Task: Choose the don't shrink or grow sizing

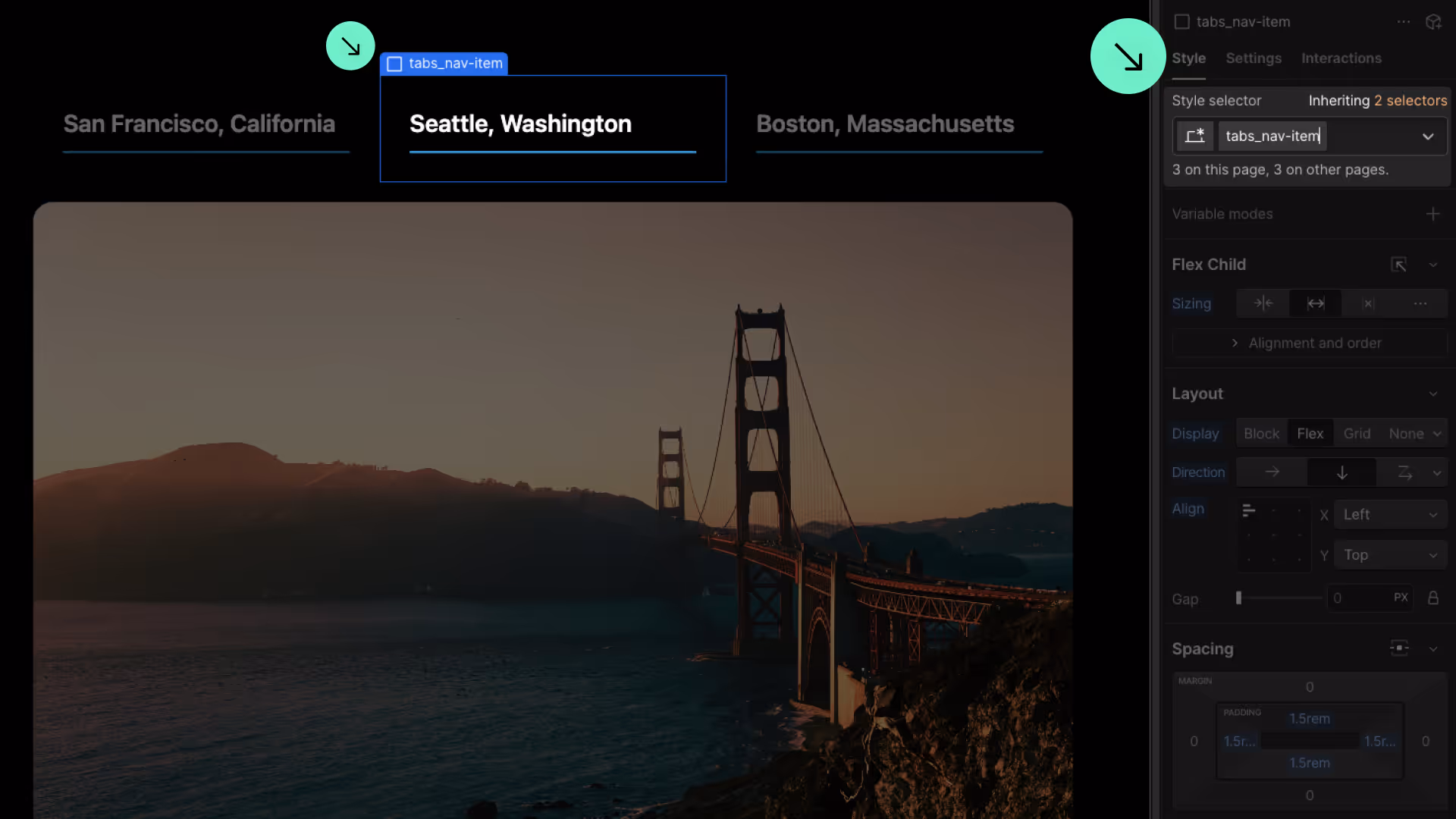Action: click(1368, 303)
